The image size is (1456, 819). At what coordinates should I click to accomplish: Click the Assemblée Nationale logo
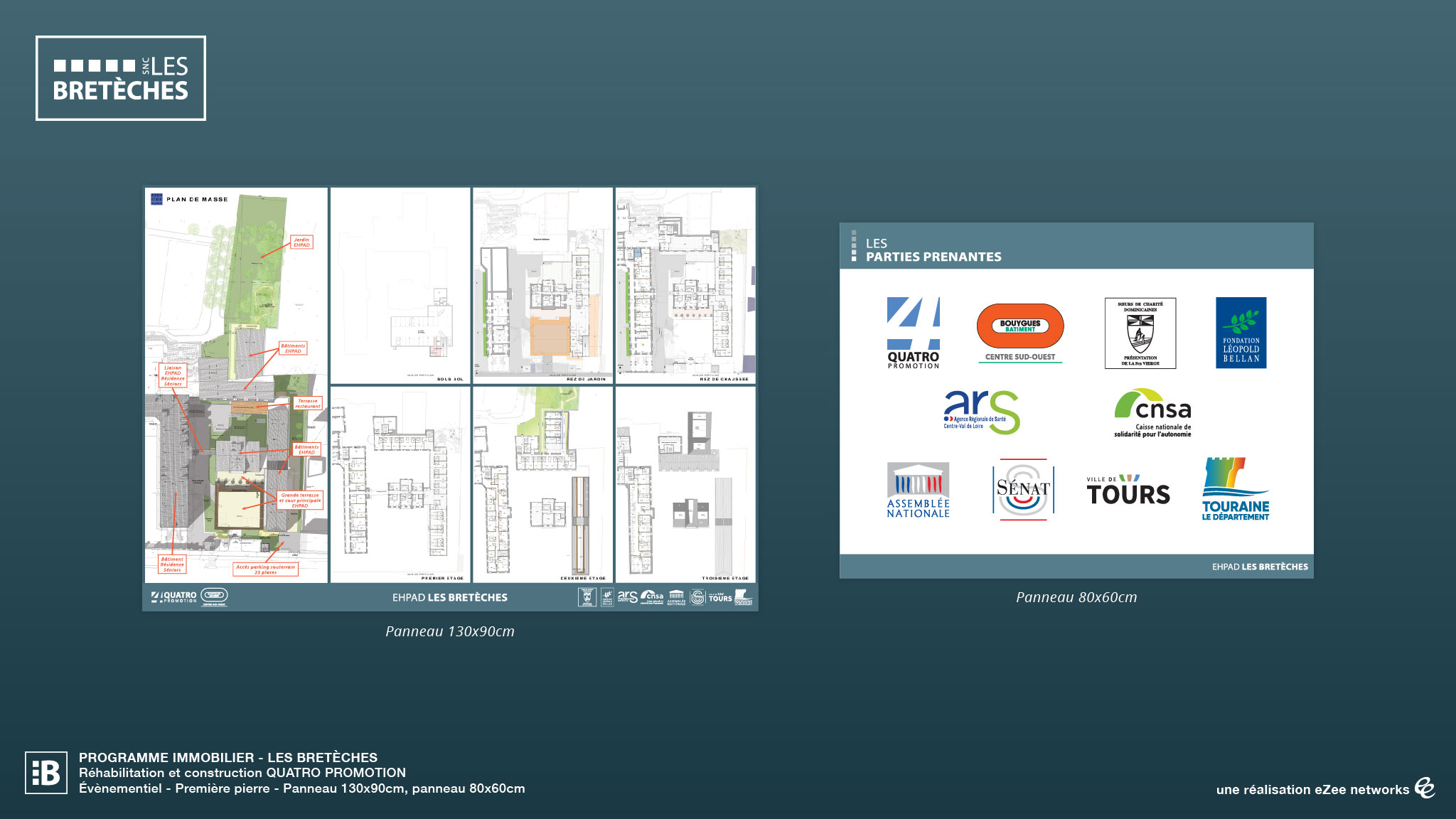click(x=918, y=490)
